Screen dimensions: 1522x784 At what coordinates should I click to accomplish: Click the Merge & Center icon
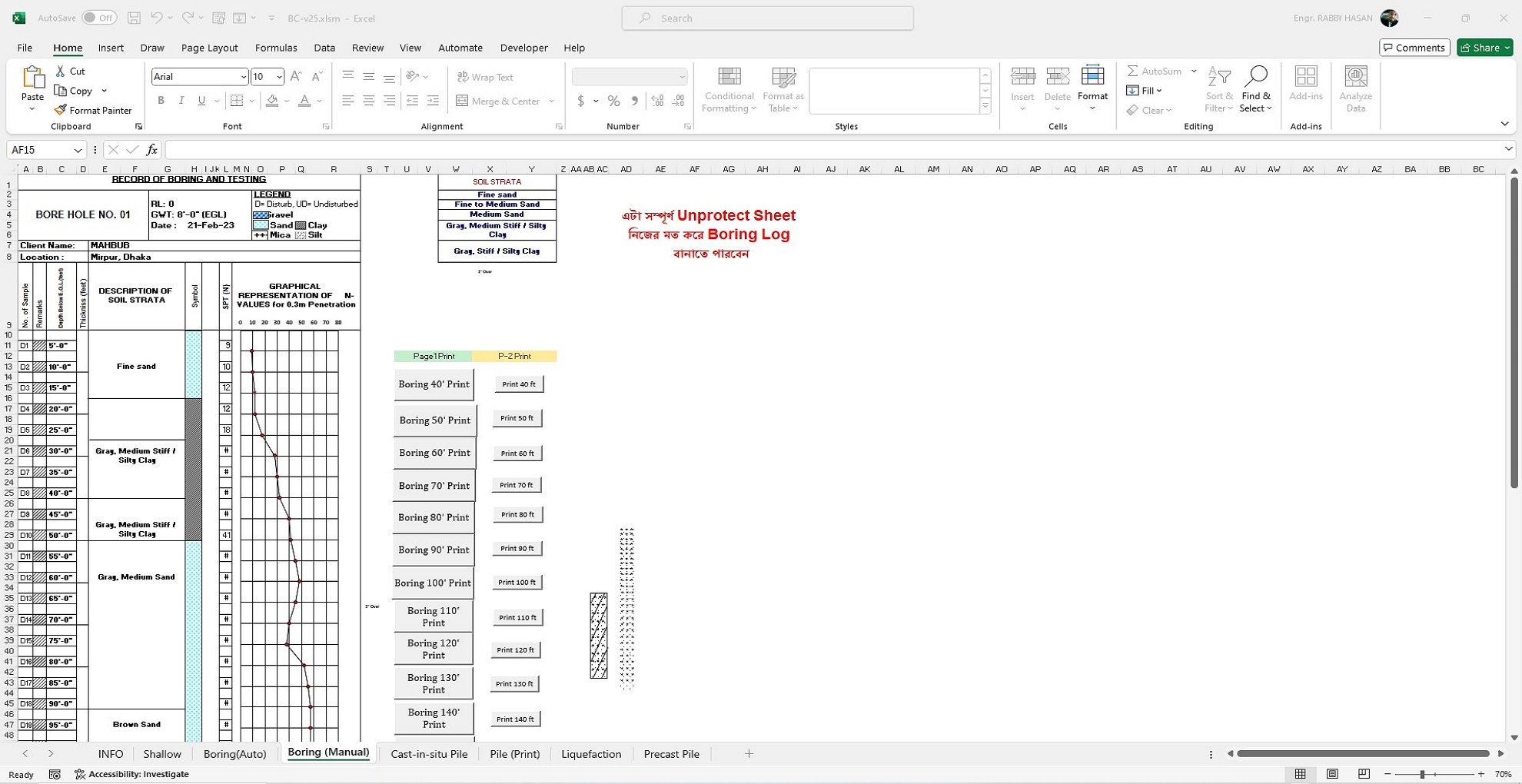click(462, 101)
